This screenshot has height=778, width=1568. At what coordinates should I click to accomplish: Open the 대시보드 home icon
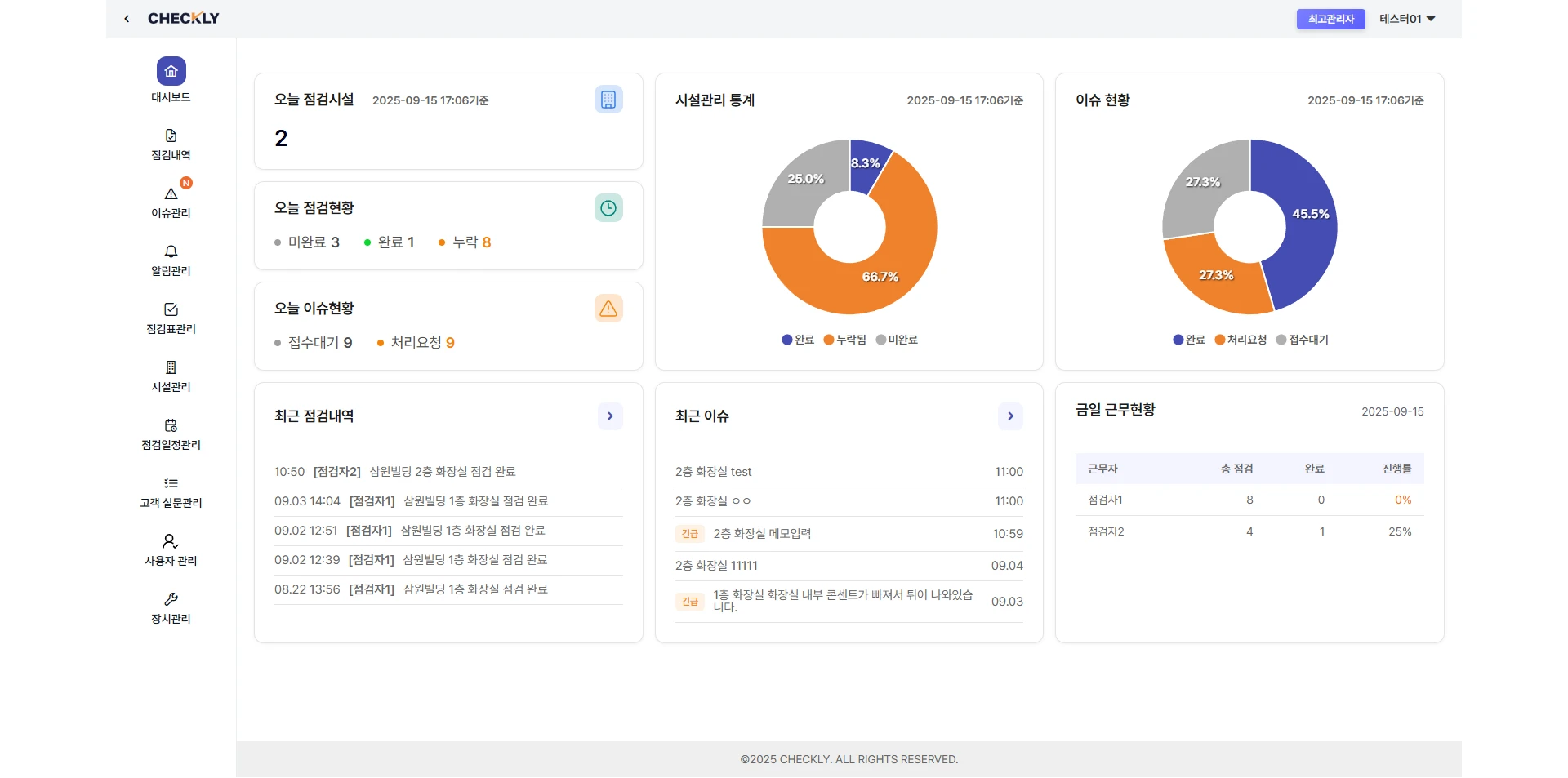point(171,71)
